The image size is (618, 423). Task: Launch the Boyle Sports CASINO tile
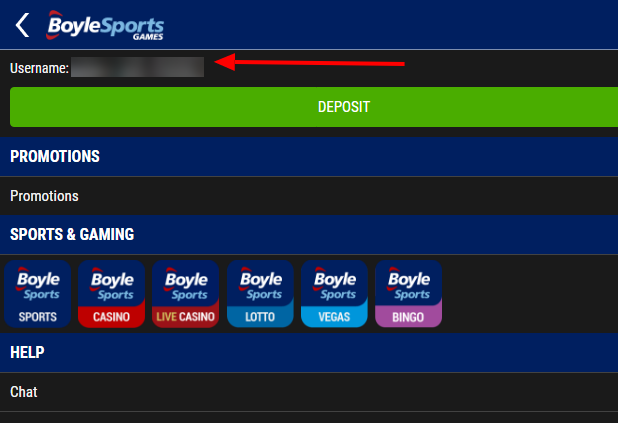point(112,294)
